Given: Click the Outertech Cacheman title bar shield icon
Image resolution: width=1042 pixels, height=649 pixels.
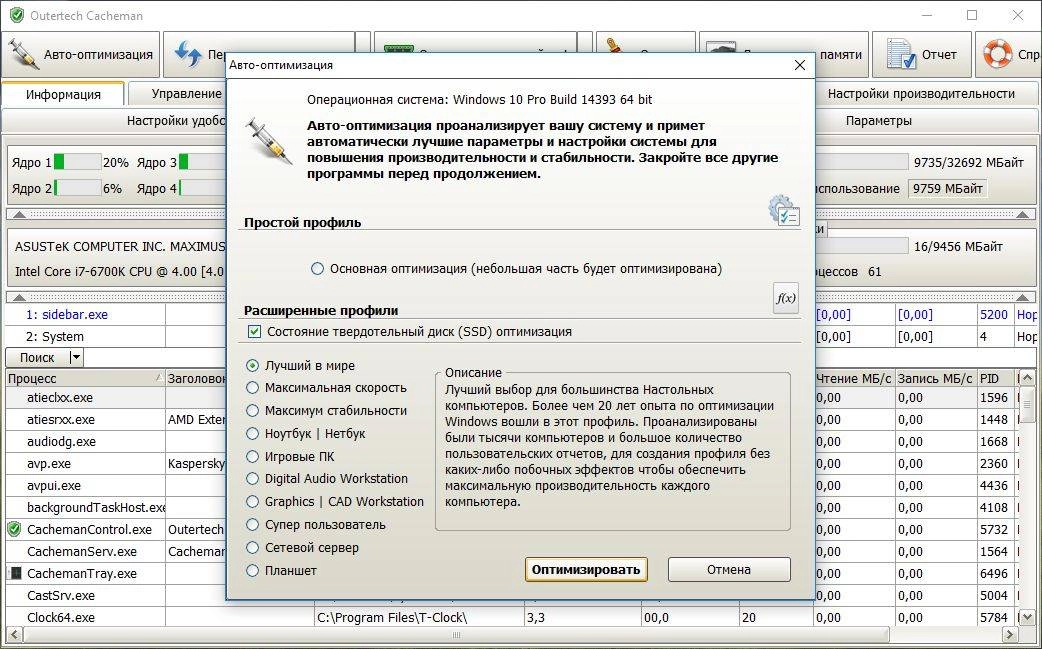Looking at the screenshot, I should pos(17,15).
